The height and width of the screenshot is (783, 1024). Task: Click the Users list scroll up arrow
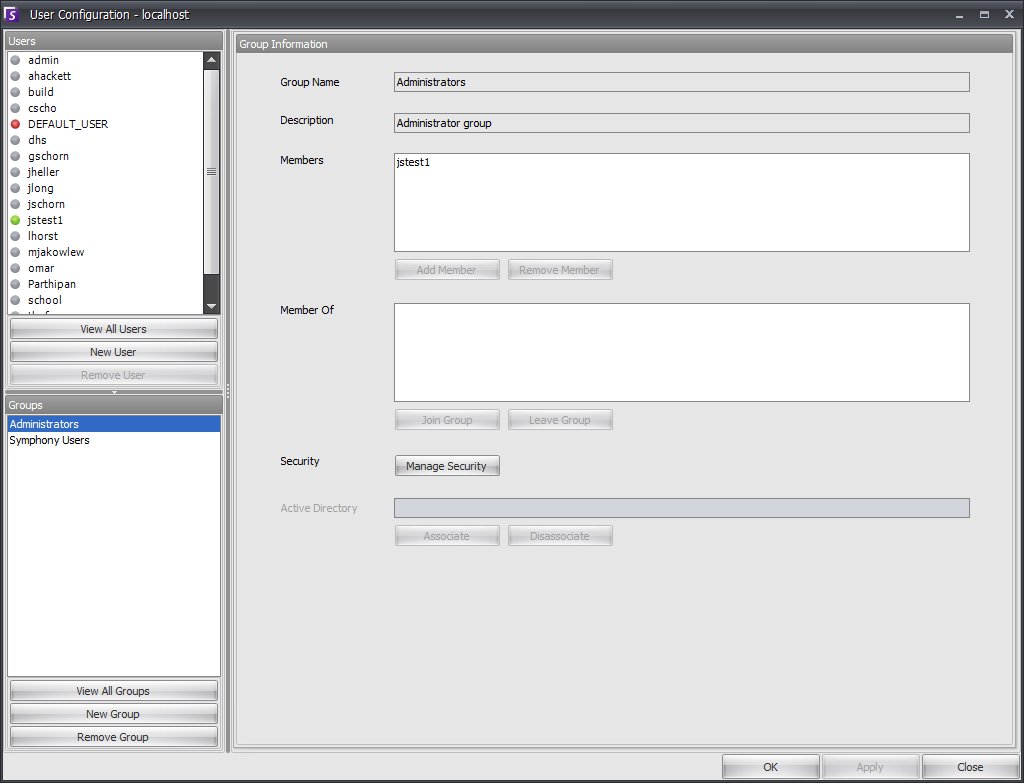point(211,60)
